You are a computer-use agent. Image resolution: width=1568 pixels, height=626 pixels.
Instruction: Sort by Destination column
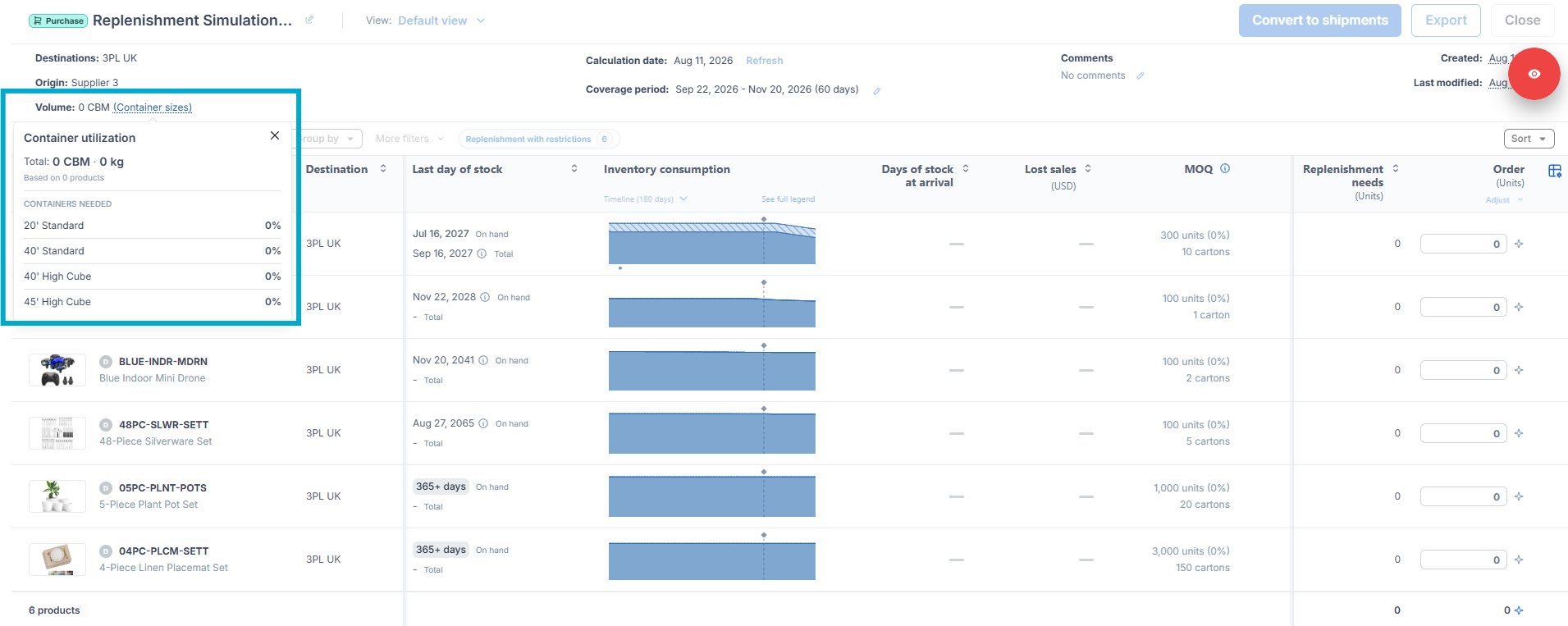pyautogui.click(x=383, y=168)
